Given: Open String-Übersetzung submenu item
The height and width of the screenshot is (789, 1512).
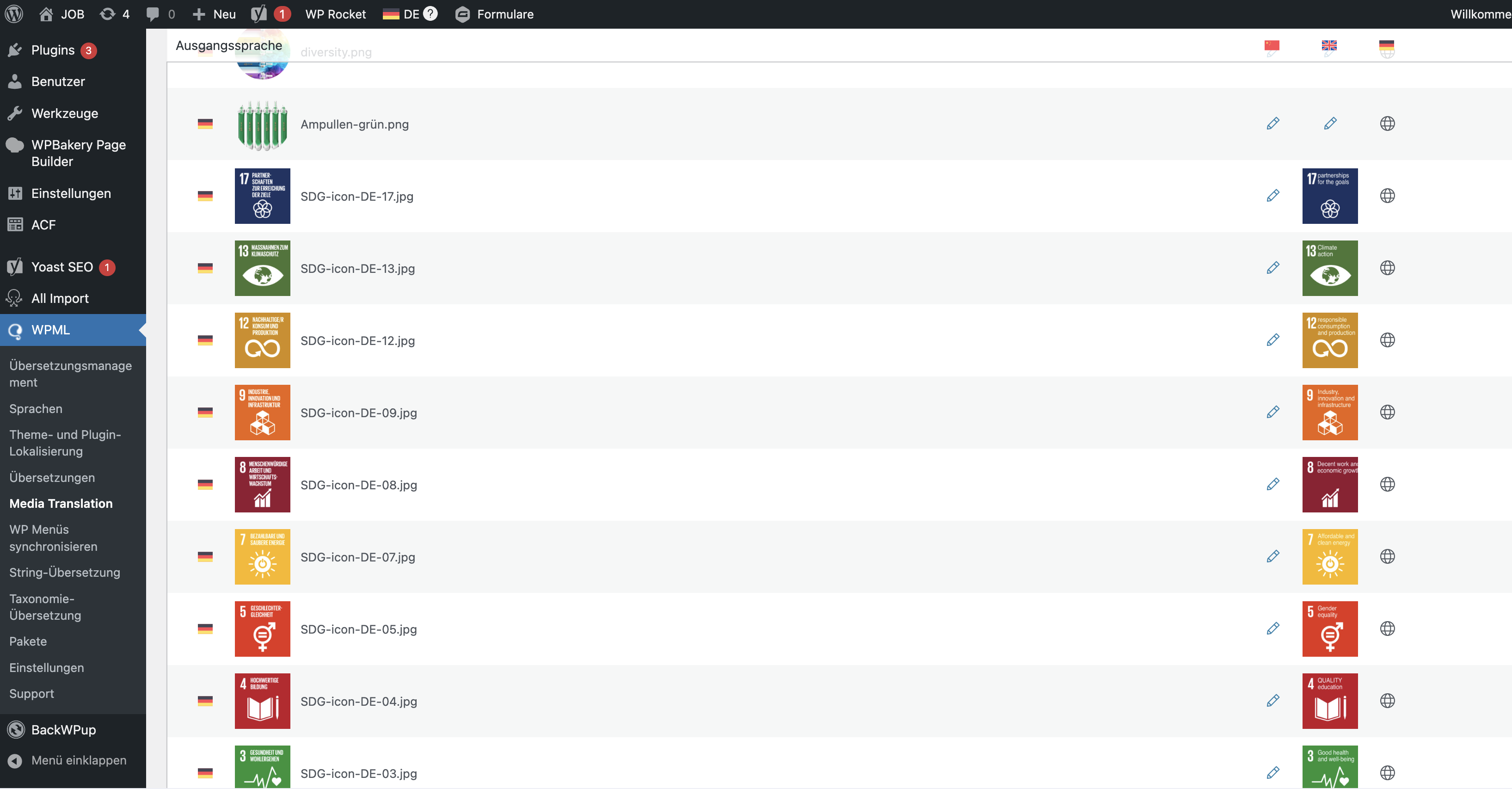Looking at the screenshot, I should pyautogui.click(x=65, y=573).
